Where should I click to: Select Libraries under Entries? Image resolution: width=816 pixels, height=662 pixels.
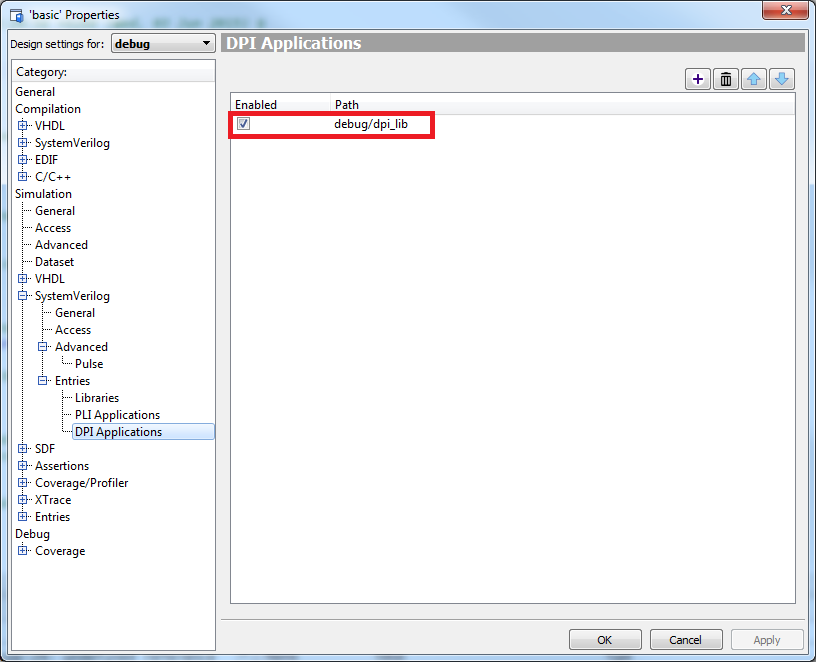pyautogui.click(x=97, y=398)
